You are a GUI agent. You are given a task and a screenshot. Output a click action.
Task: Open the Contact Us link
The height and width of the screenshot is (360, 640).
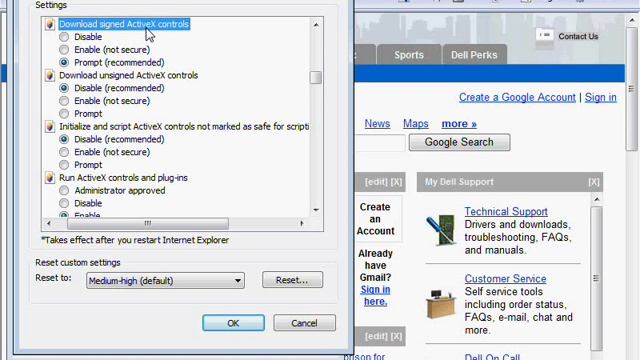[x=578, y=36]
